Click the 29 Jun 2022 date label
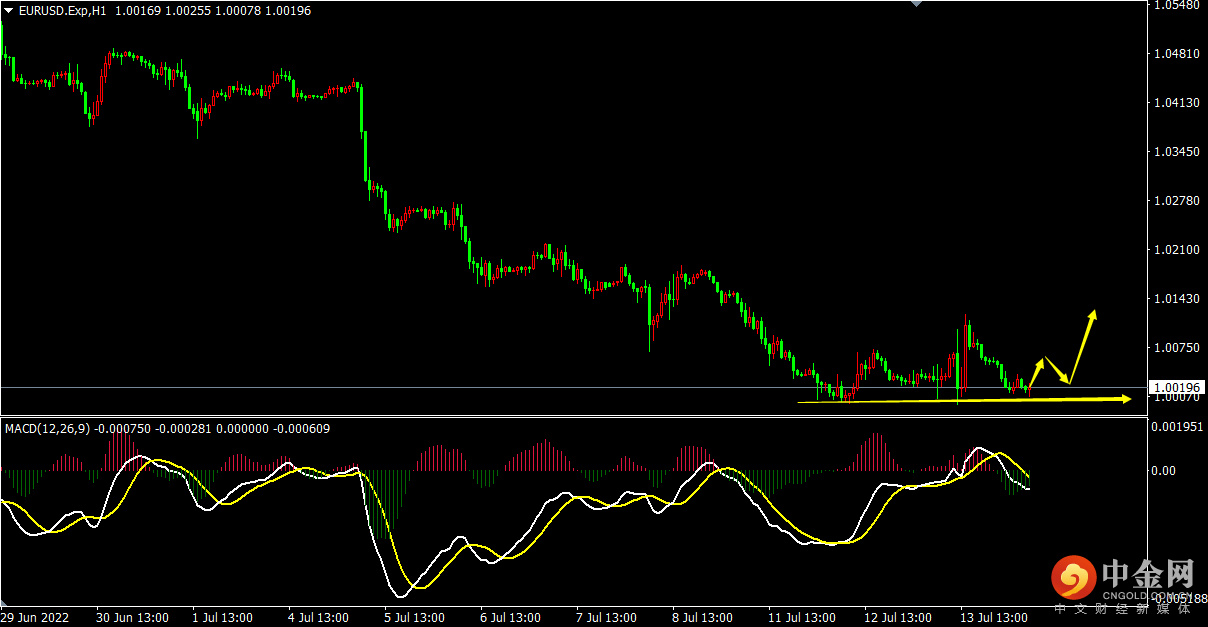 click(x=35, y=618)
